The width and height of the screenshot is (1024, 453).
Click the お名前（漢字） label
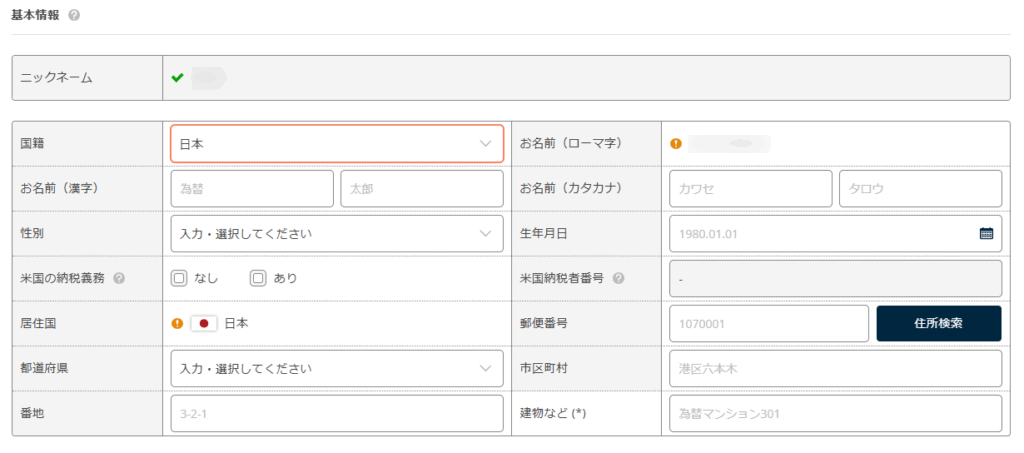pyautogui.click(x=59, y=189)
